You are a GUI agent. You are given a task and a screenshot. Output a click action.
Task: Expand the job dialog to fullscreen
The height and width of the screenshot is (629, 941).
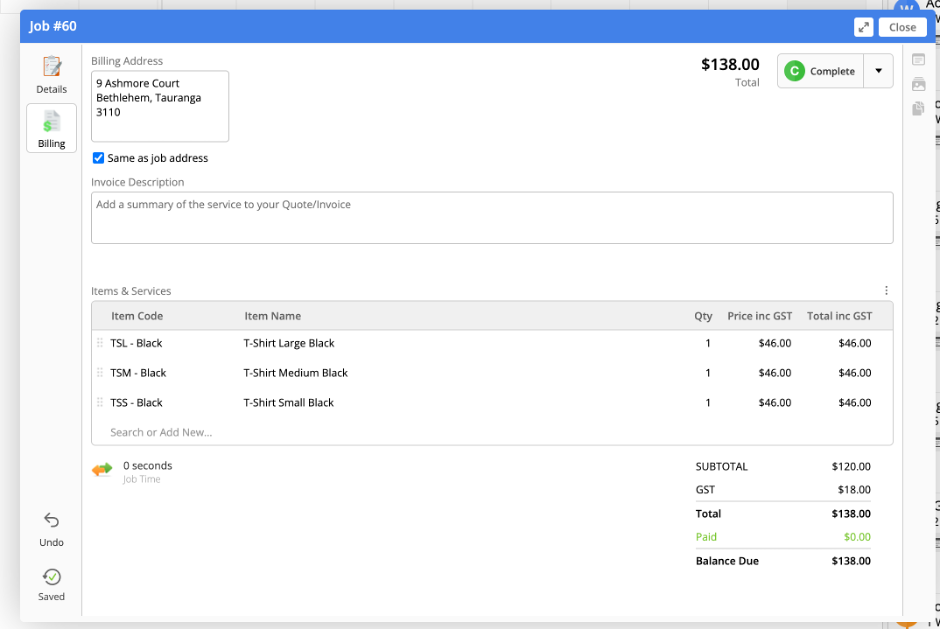(864, 27)
